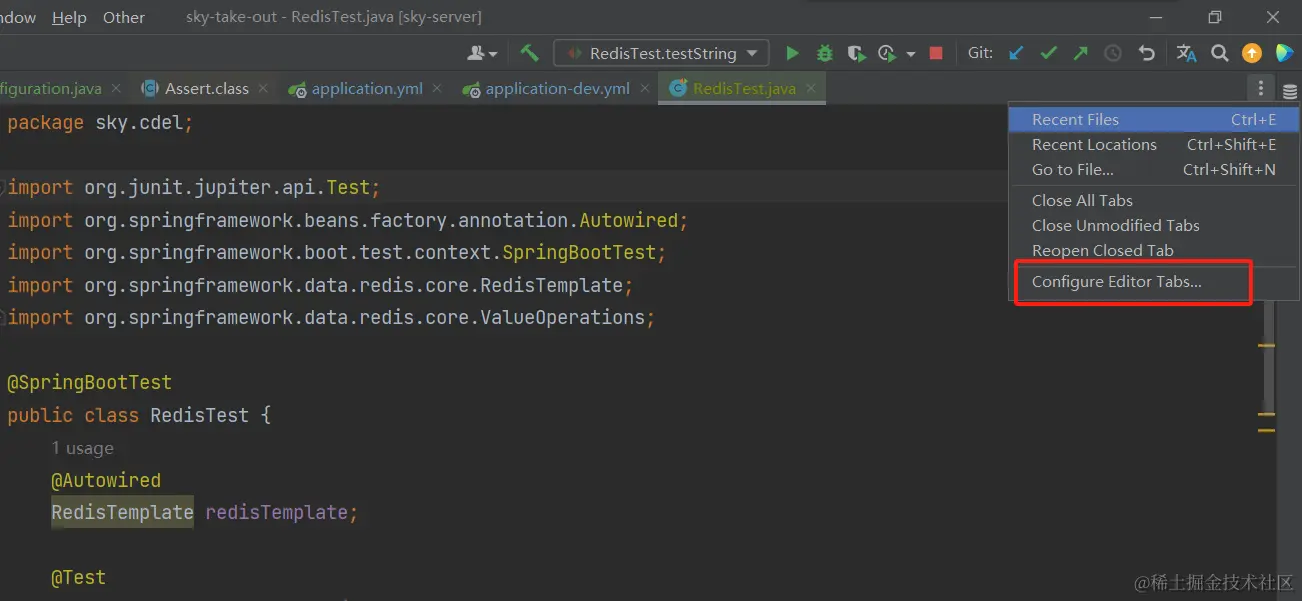This screenshot has height=601, width=1302.
Task: Expand the profiler dropdown arrow
Action: [x=910, y=54]
